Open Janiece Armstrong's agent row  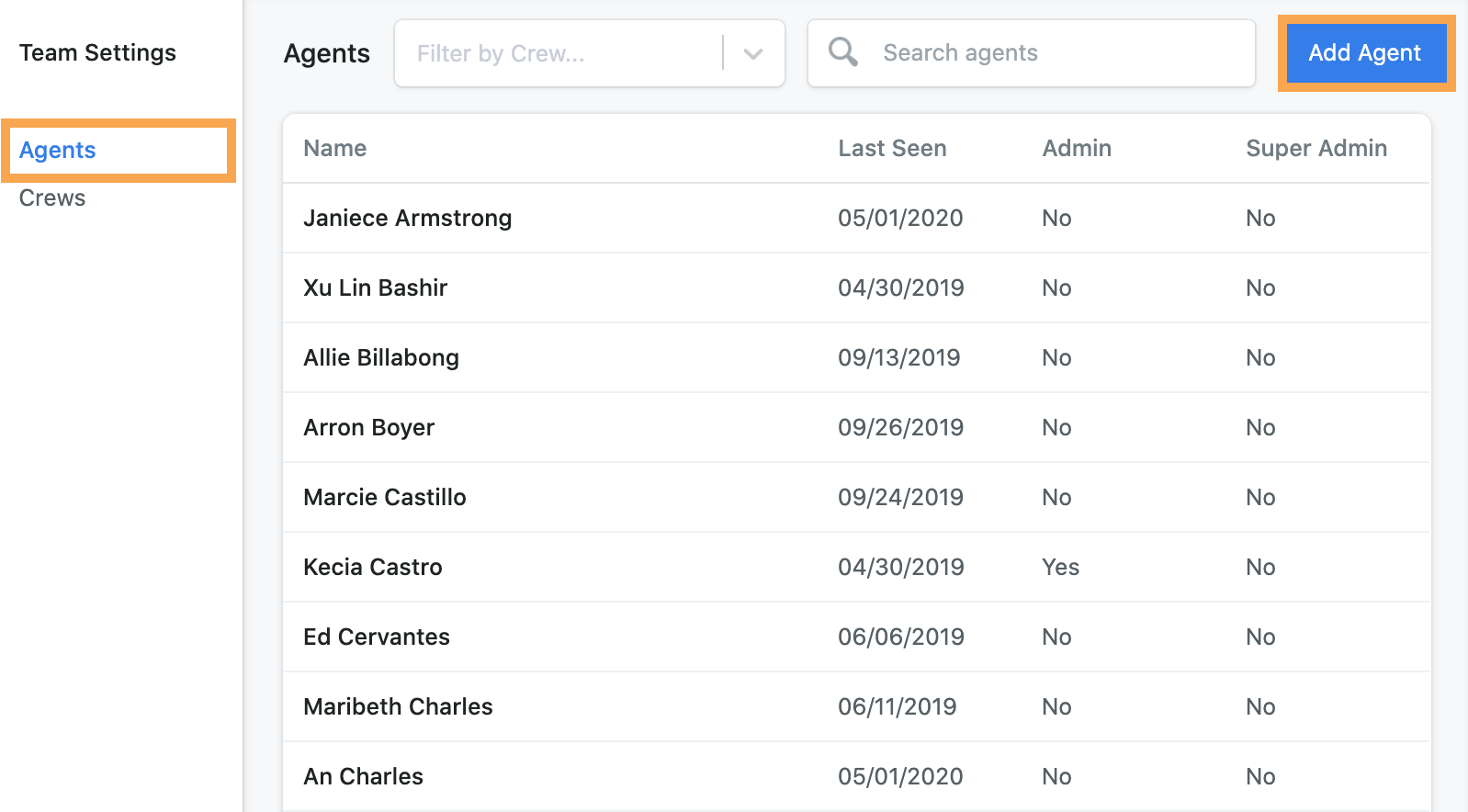pyautogui.click(x=856, y=218)
